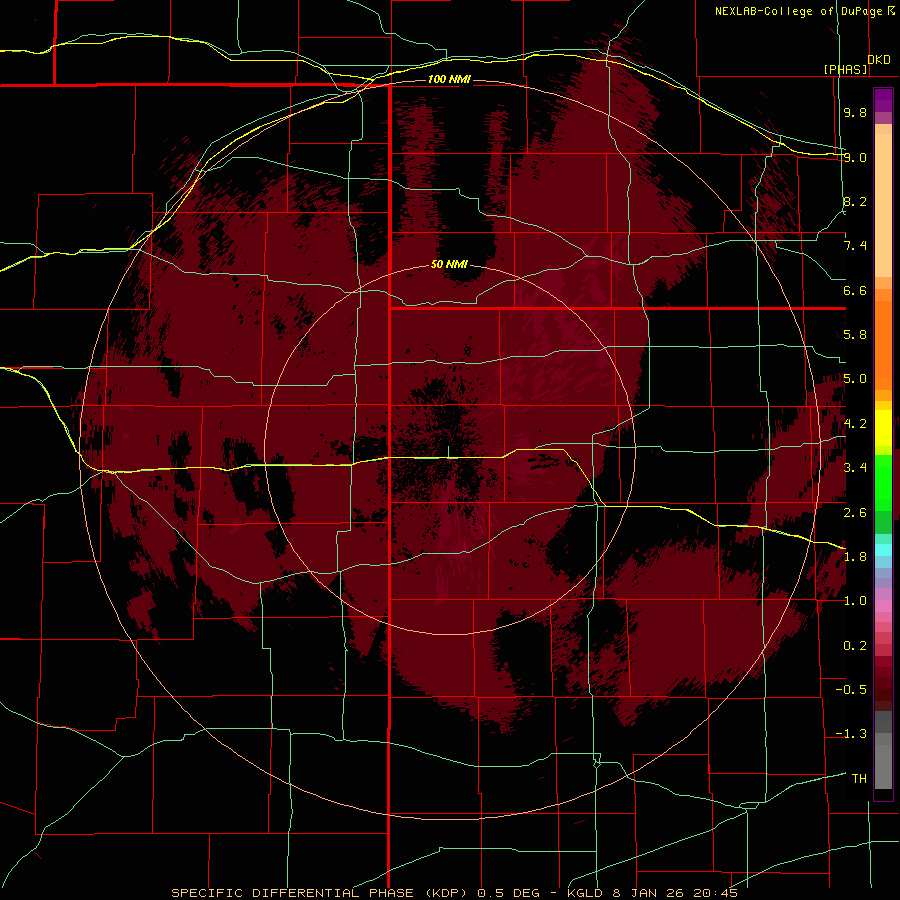Click the orange segment of the color bar

click(x=883, y=344)
